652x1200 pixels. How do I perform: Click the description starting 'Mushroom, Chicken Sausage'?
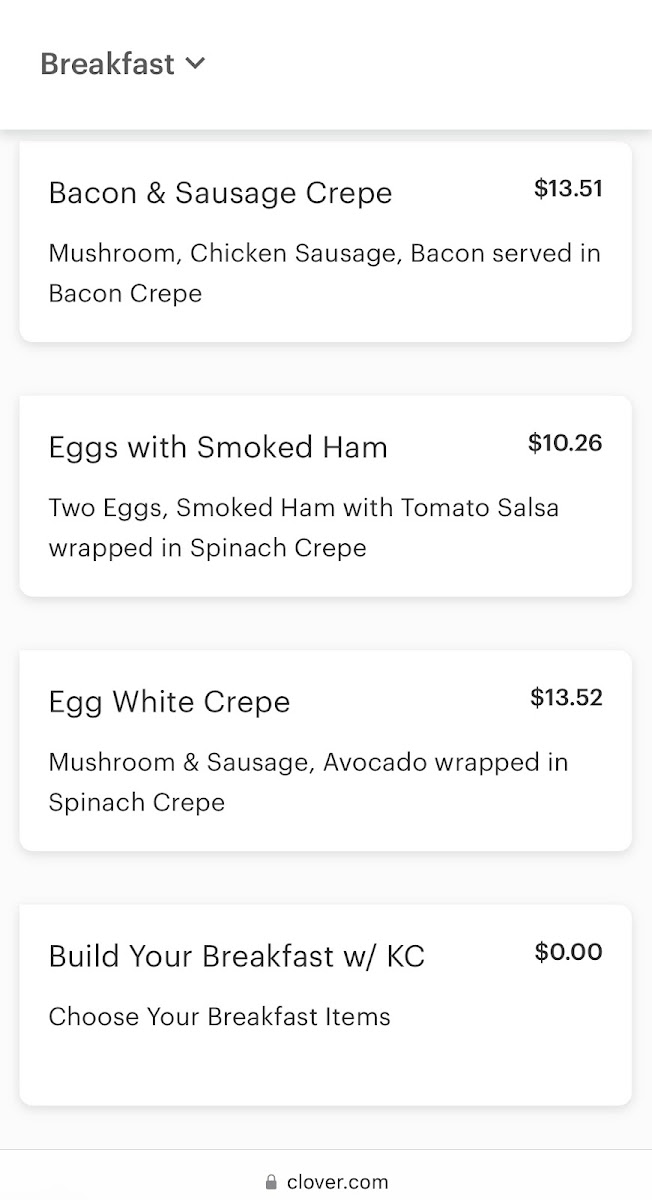[324, 253]
